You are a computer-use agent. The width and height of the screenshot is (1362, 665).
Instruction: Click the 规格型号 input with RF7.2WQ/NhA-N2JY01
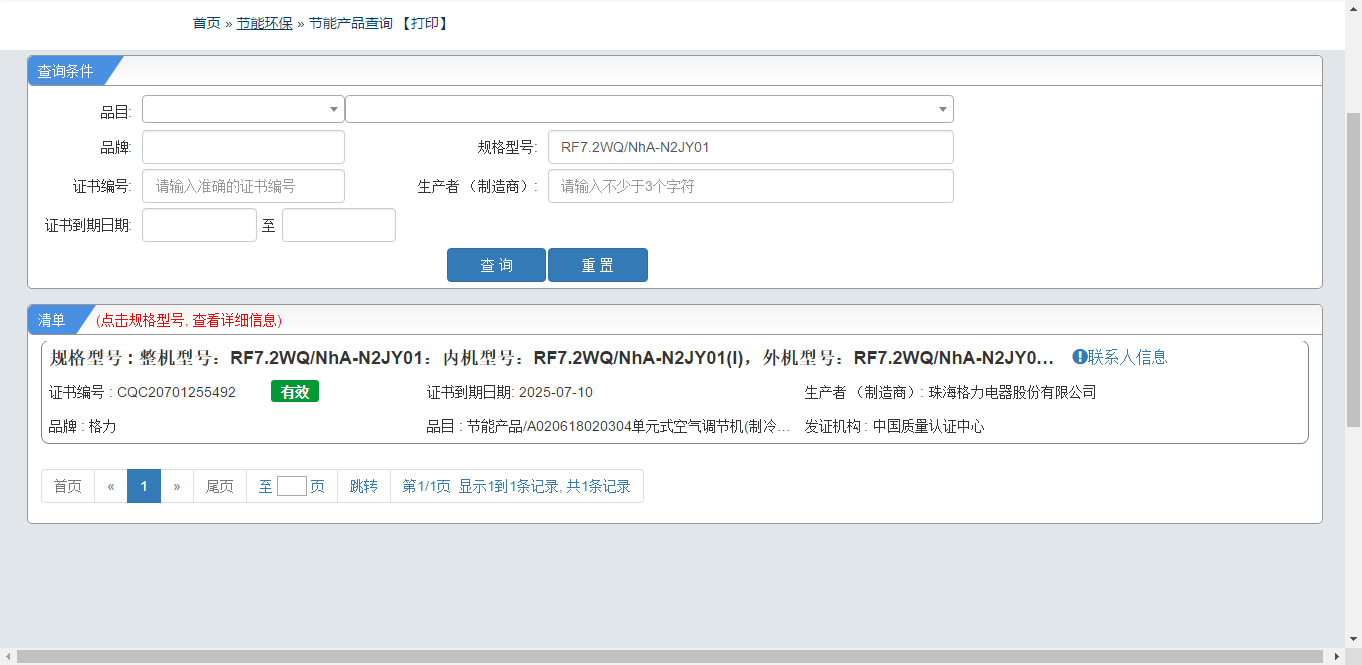tap(751, 147)
